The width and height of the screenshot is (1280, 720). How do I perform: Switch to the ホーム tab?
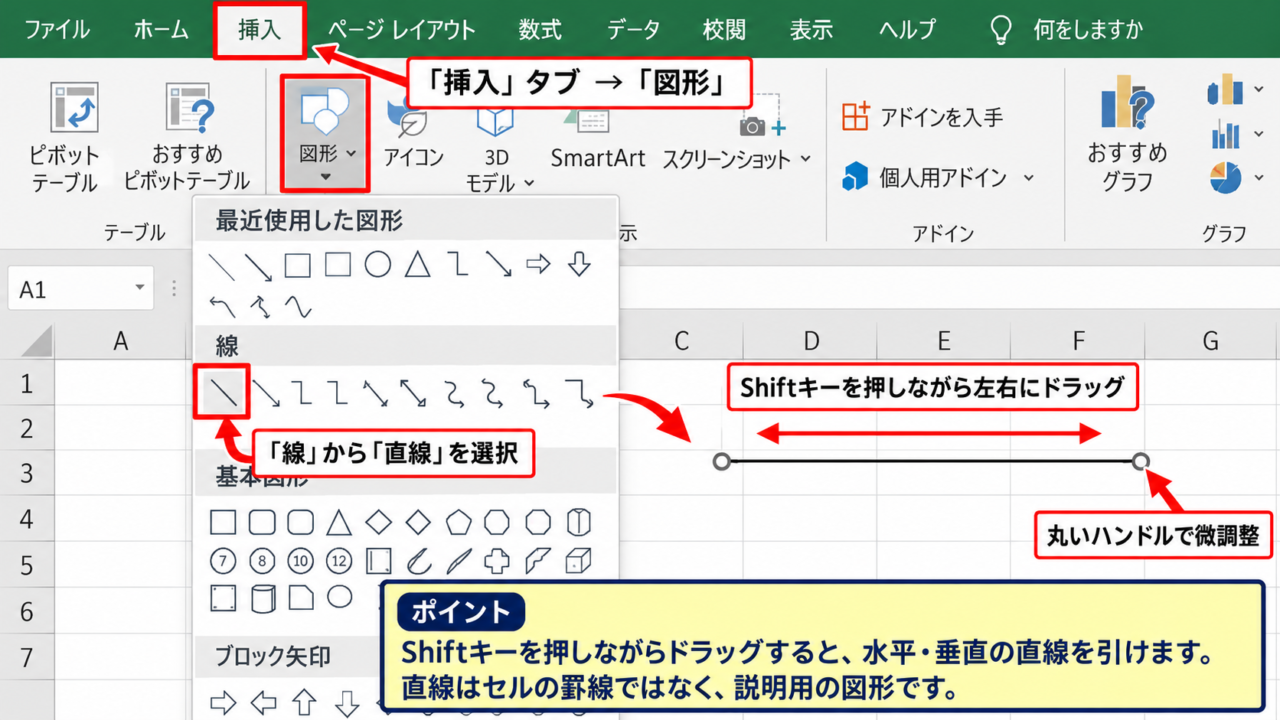(161, 29)
